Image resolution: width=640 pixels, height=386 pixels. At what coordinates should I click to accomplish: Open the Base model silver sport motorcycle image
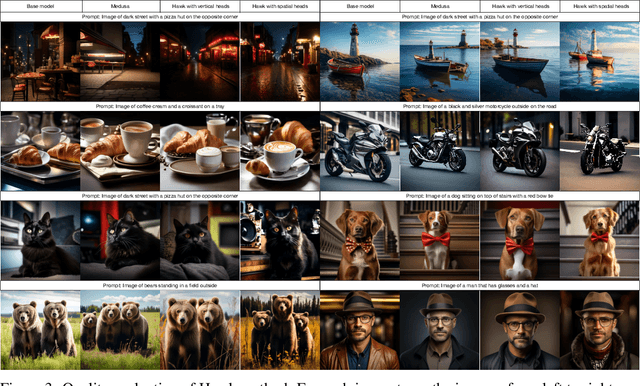pyautogui.click(x=360, y=151)
